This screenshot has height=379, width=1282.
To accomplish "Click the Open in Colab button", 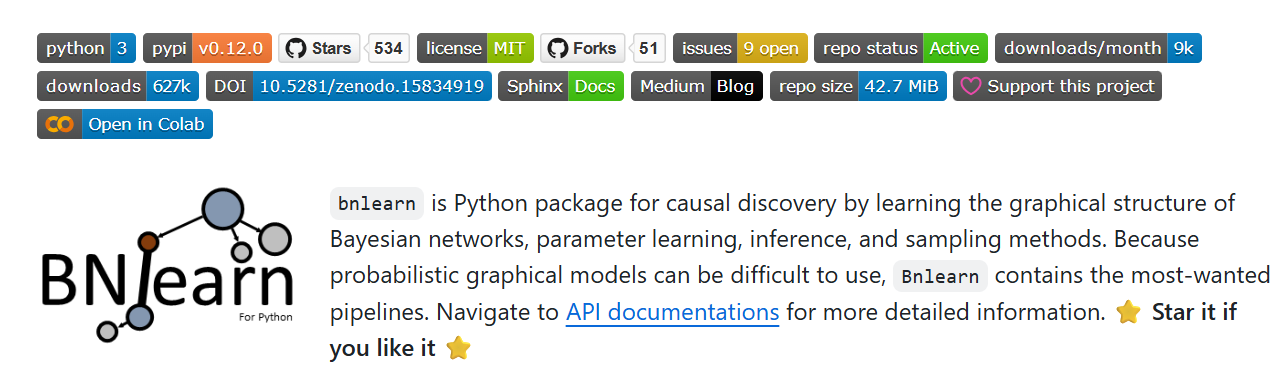I will pyautogui.click(x=125, y=124).
